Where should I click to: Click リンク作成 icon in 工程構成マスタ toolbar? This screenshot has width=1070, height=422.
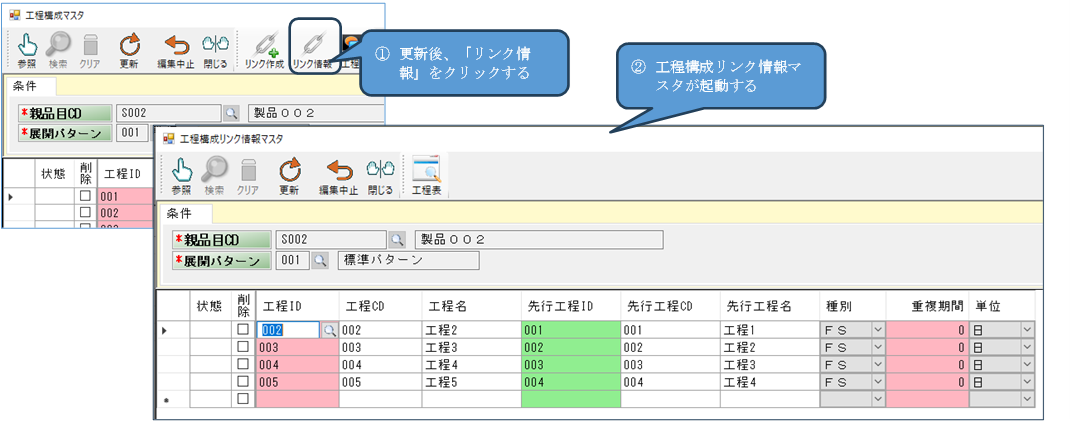264,48
